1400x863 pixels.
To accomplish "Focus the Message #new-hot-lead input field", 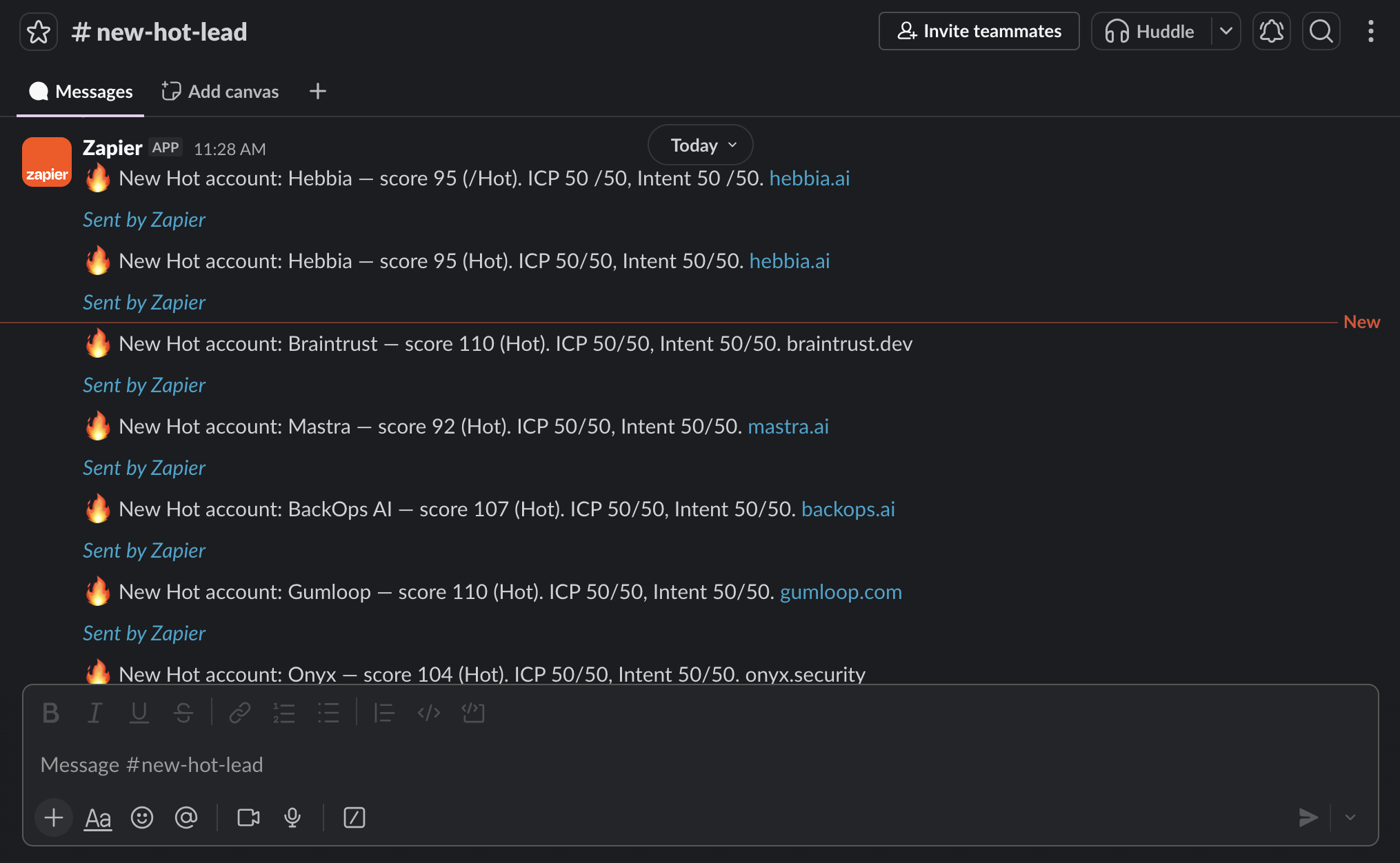I will click(700, 764).
